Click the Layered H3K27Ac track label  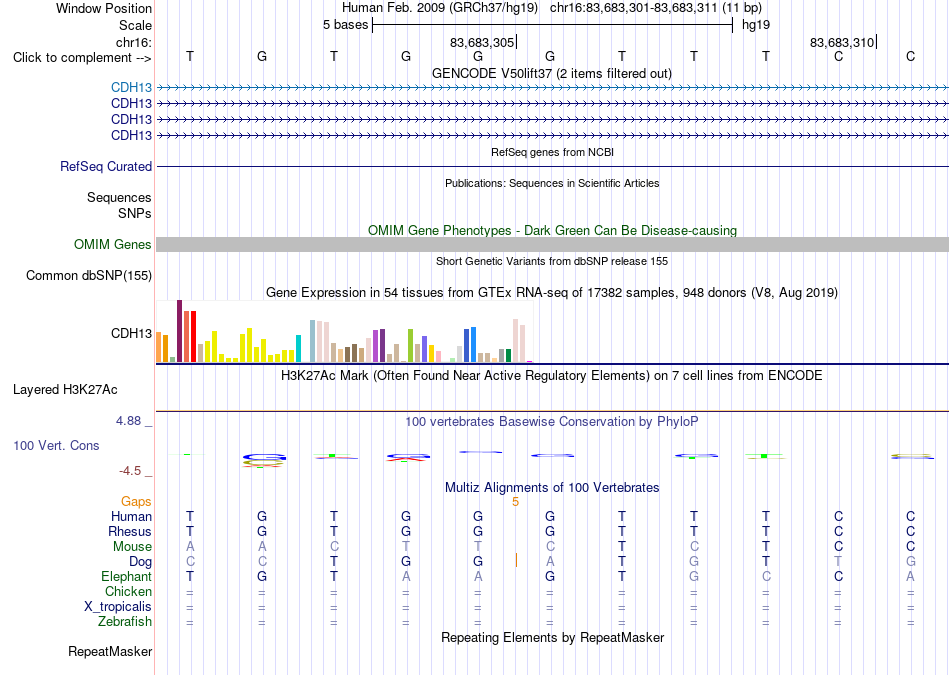pos(65,390)
